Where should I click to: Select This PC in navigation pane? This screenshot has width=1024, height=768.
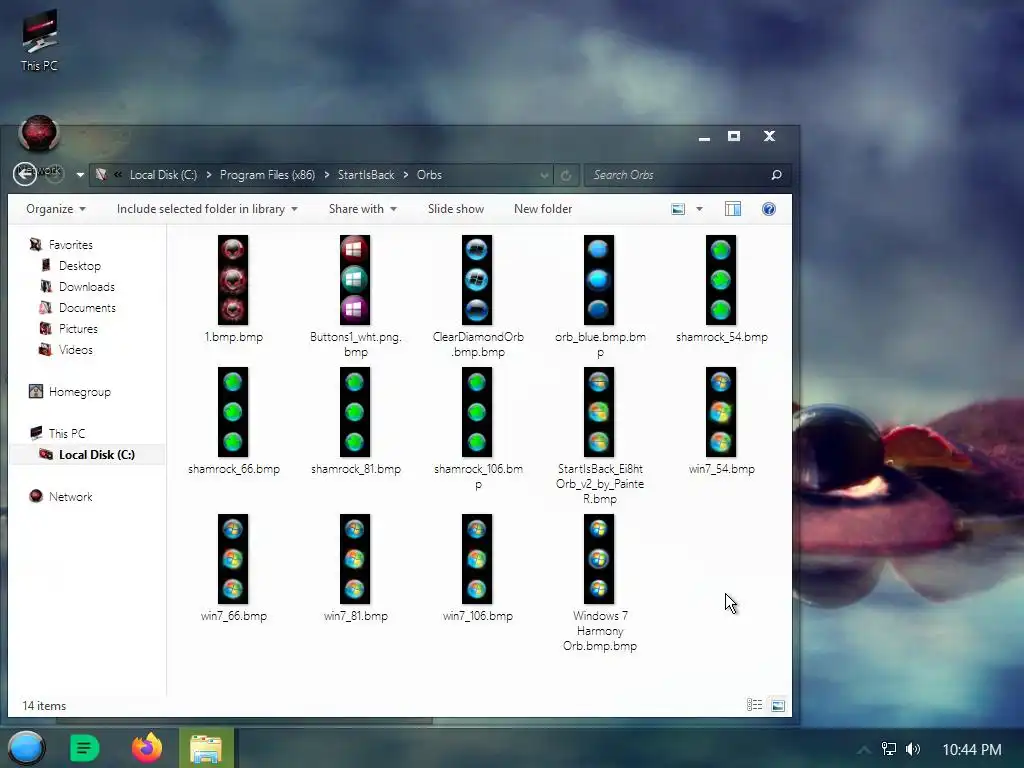(66, 434)
